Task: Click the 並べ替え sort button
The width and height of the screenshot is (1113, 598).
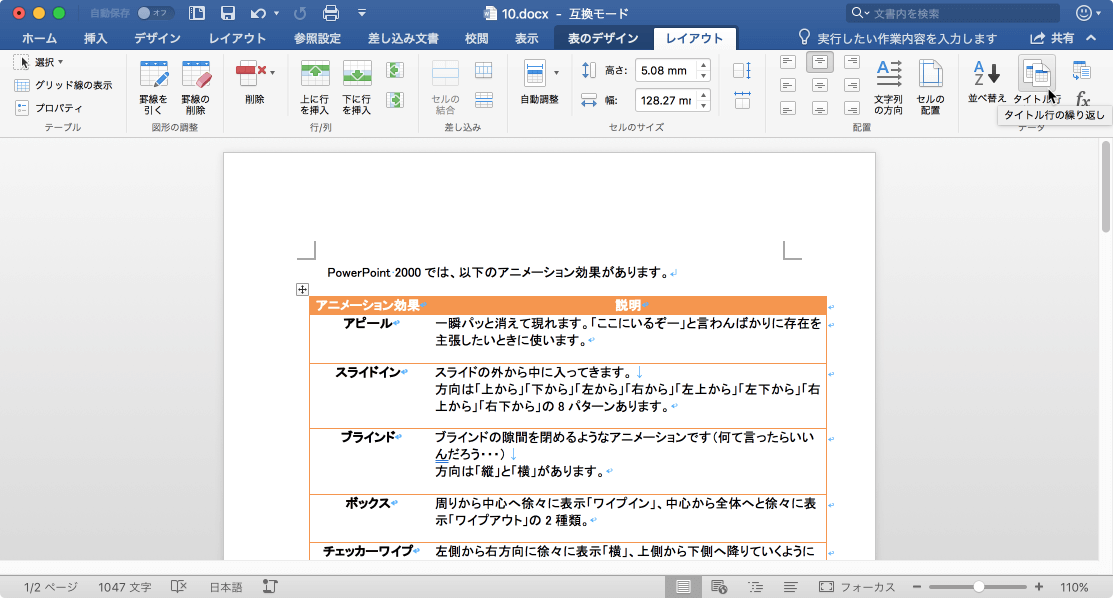Action: click(x=987, y=81)
